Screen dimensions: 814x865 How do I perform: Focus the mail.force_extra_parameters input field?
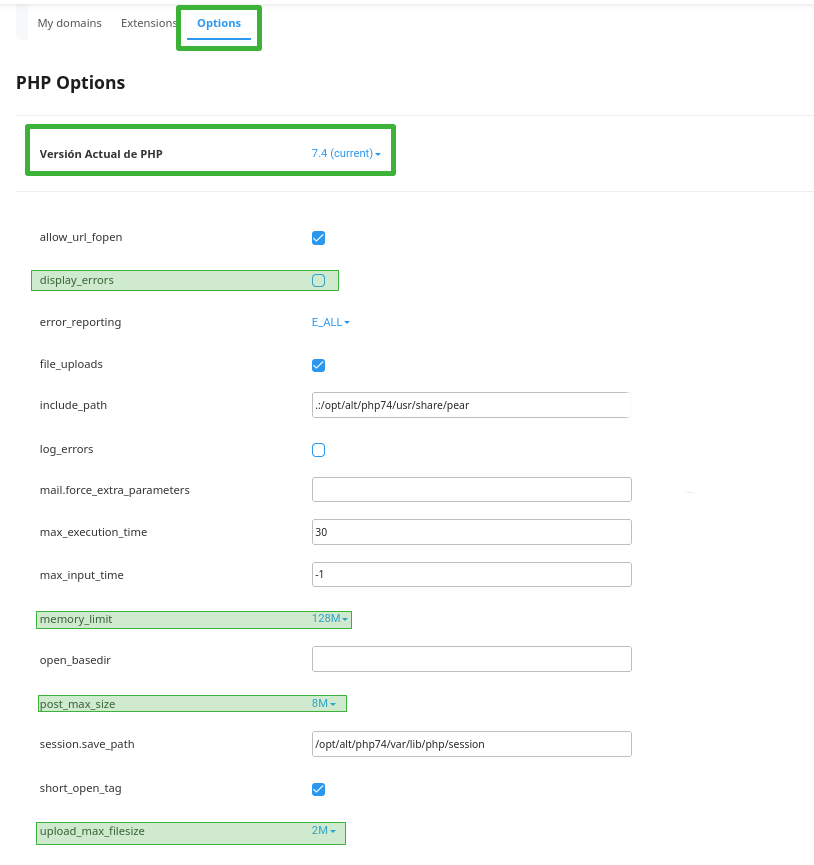coord(472,489)
